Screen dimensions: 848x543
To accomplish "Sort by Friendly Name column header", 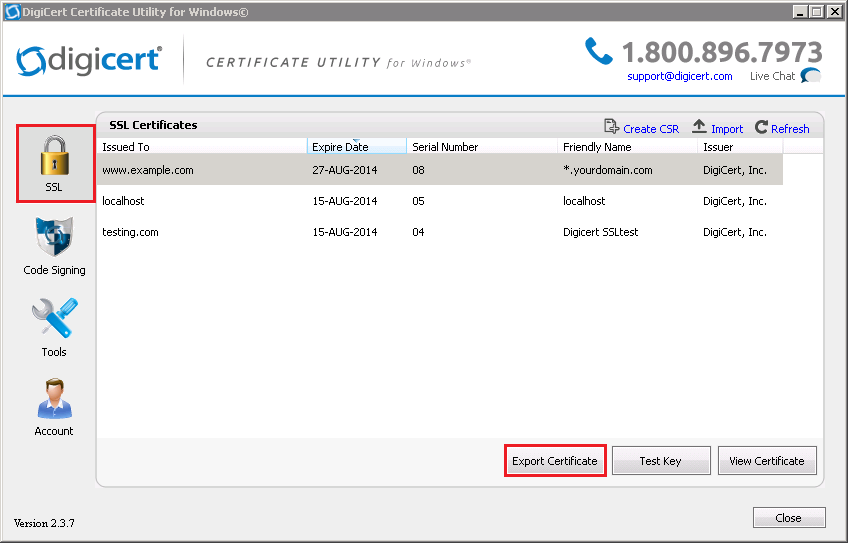I will 627,147.
